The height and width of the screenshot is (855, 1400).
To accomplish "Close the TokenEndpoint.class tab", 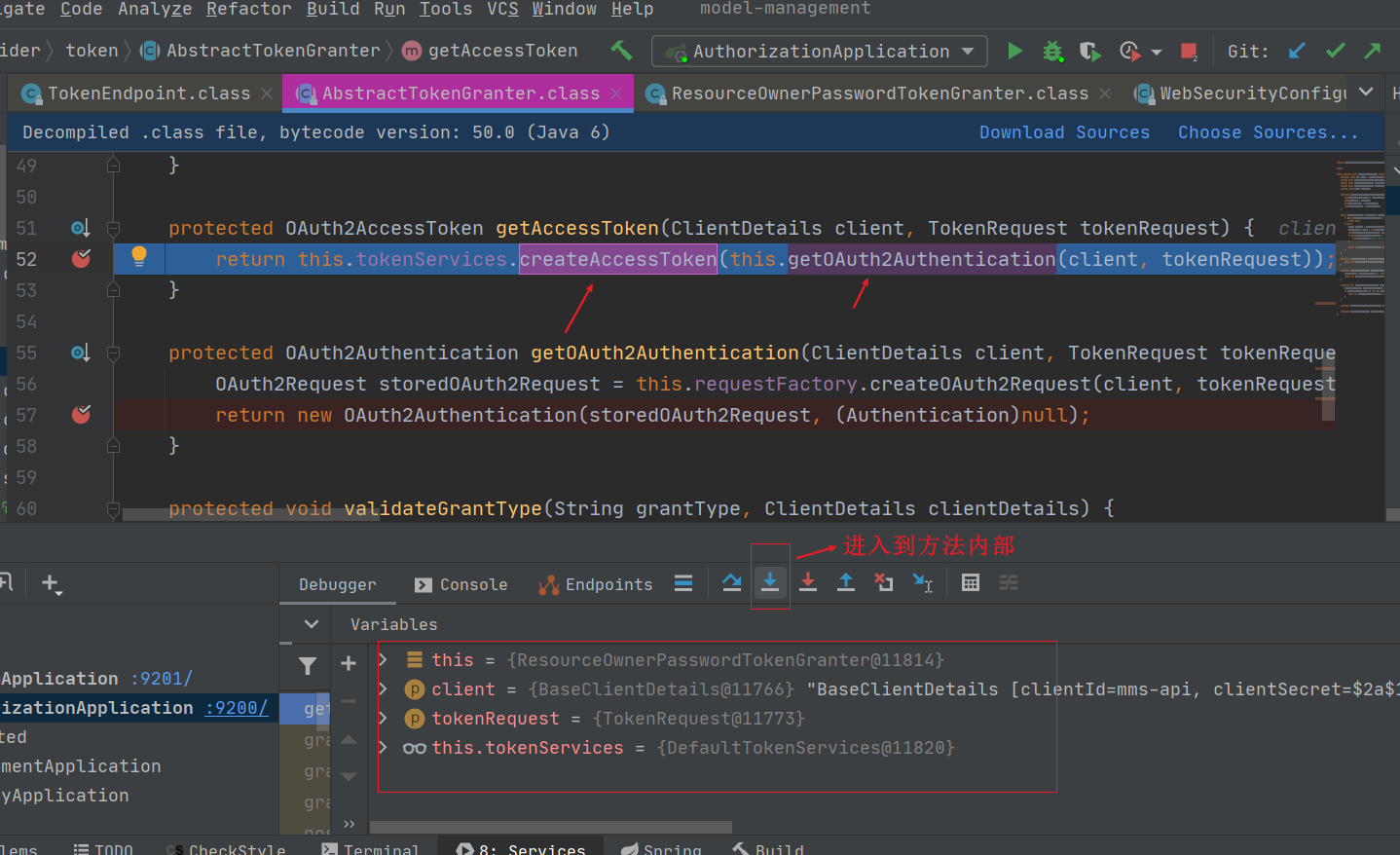I will [268, 93].
